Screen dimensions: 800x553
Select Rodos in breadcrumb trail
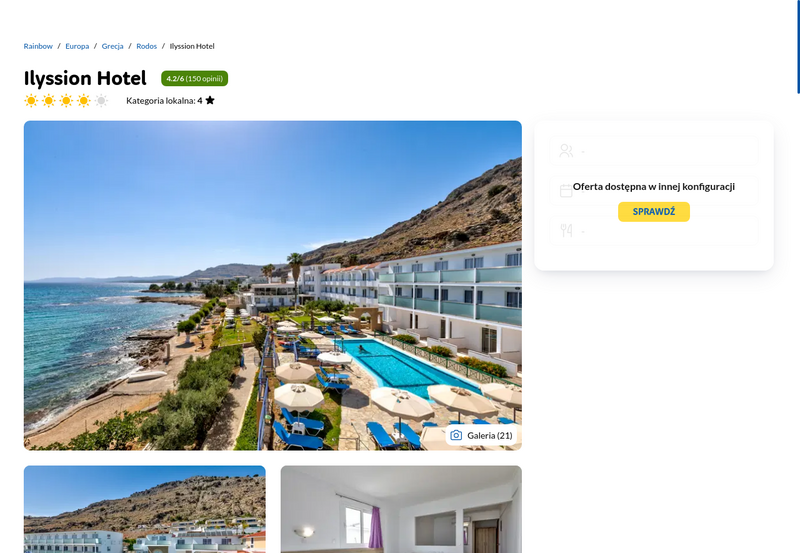(x=146, y=46)
